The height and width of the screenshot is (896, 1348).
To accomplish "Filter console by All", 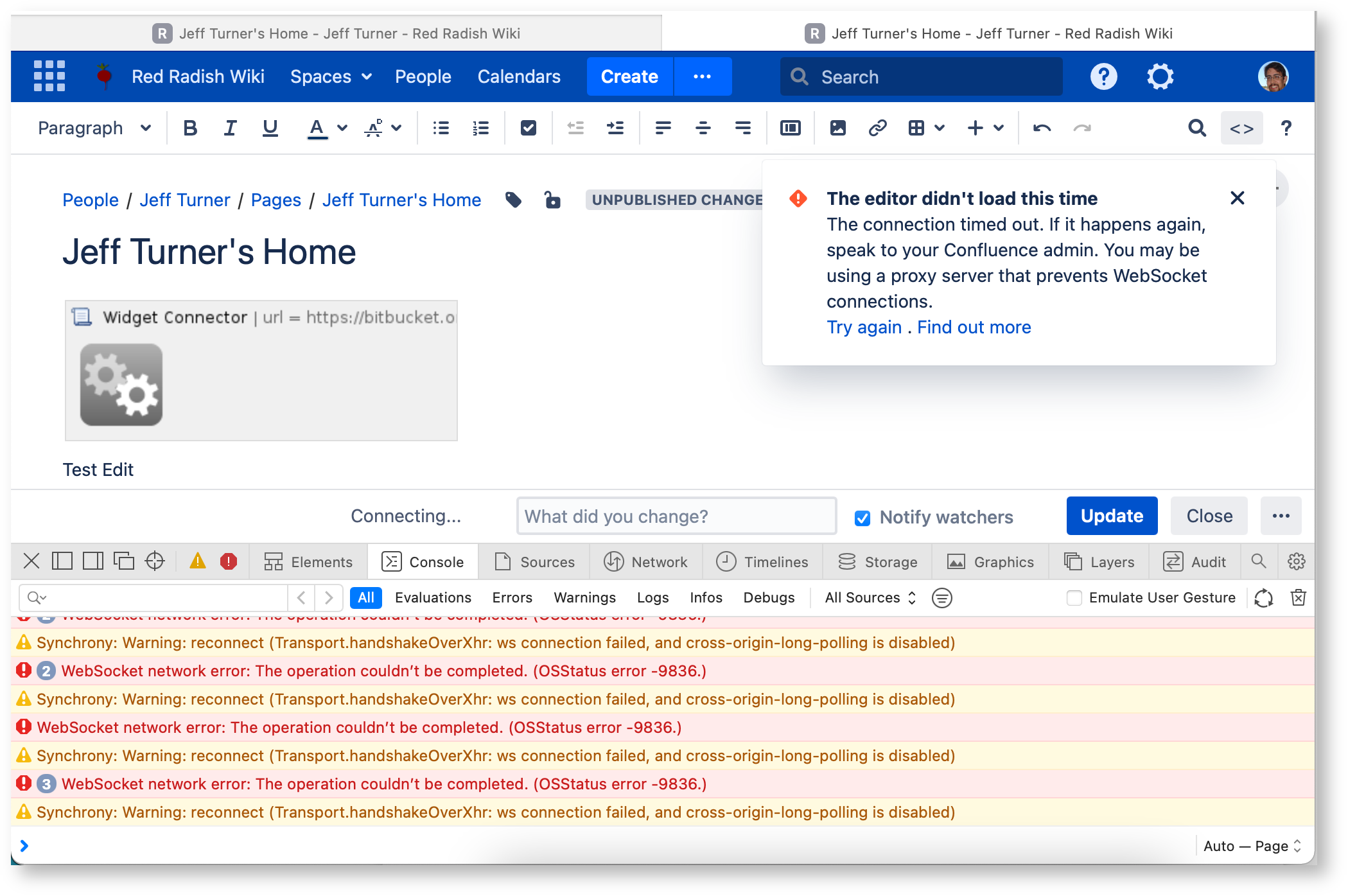I will [x=366, y=598].
